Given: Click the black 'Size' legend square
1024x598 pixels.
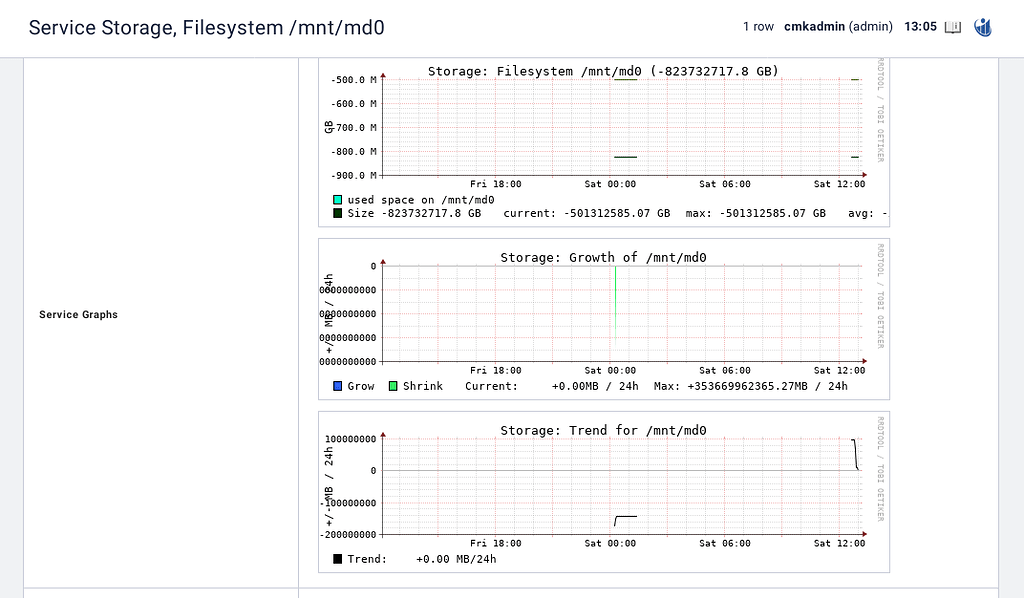Looking at the screenshot, I should coord(337,213).
